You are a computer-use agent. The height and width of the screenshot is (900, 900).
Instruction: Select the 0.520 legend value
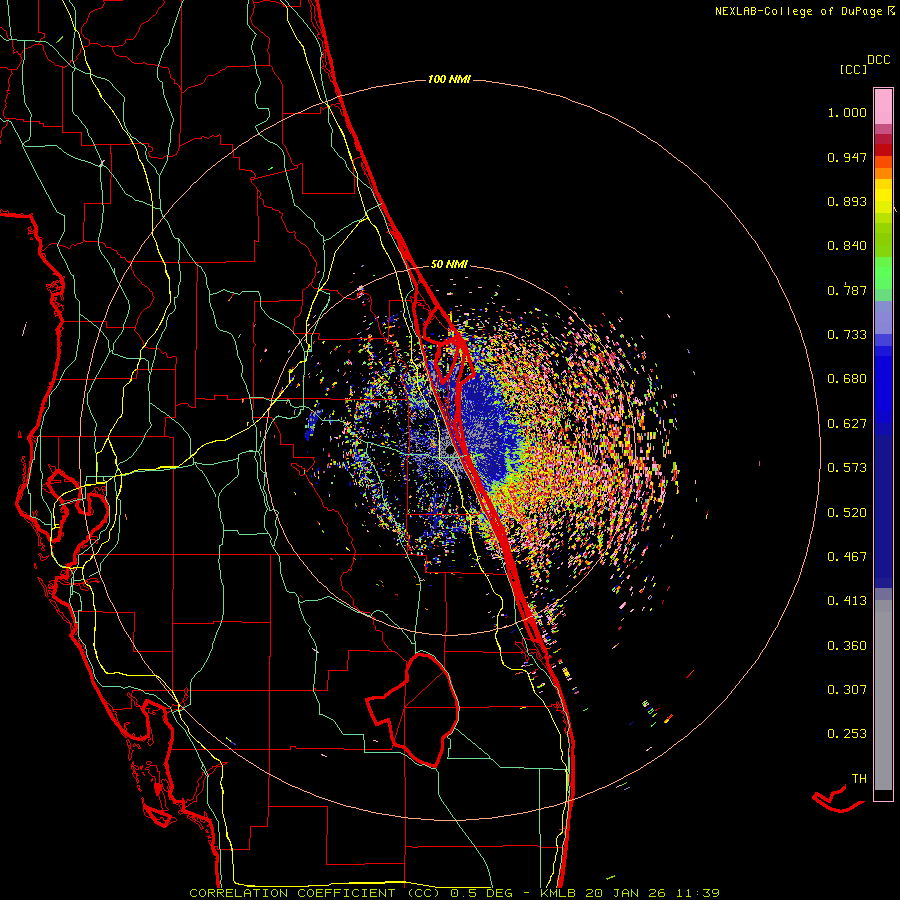point(847,513)
